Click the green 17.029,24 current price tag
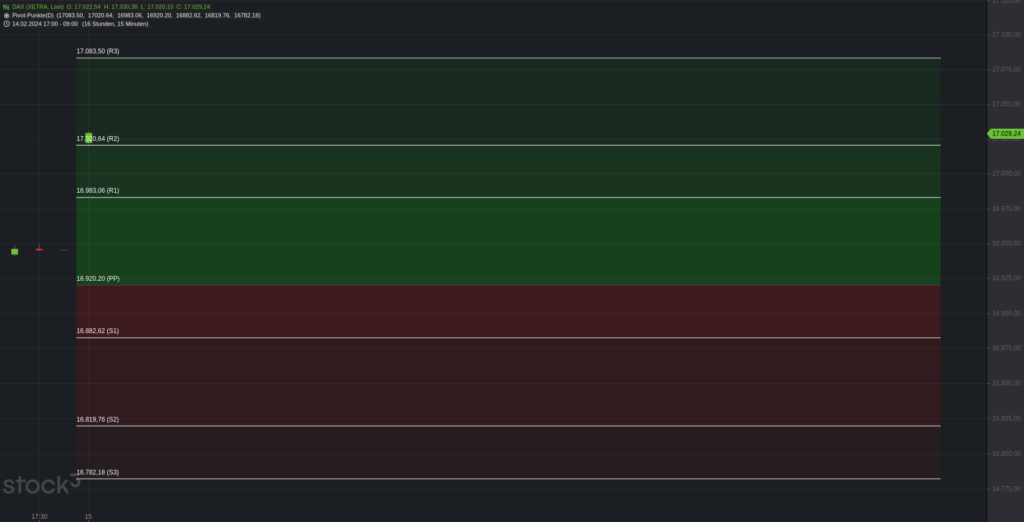The height and width of the screenshot is (522, 1024). point(1004,133)
